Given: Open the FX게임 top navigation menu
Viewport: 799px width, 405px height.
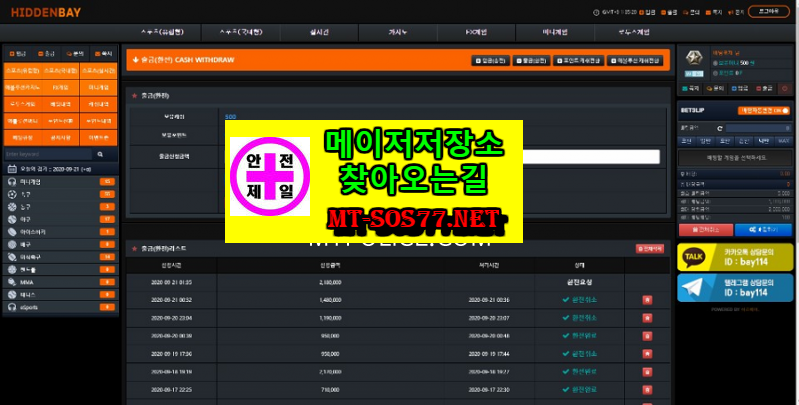Looking at the screenshot, I should [x=476, y=32].
